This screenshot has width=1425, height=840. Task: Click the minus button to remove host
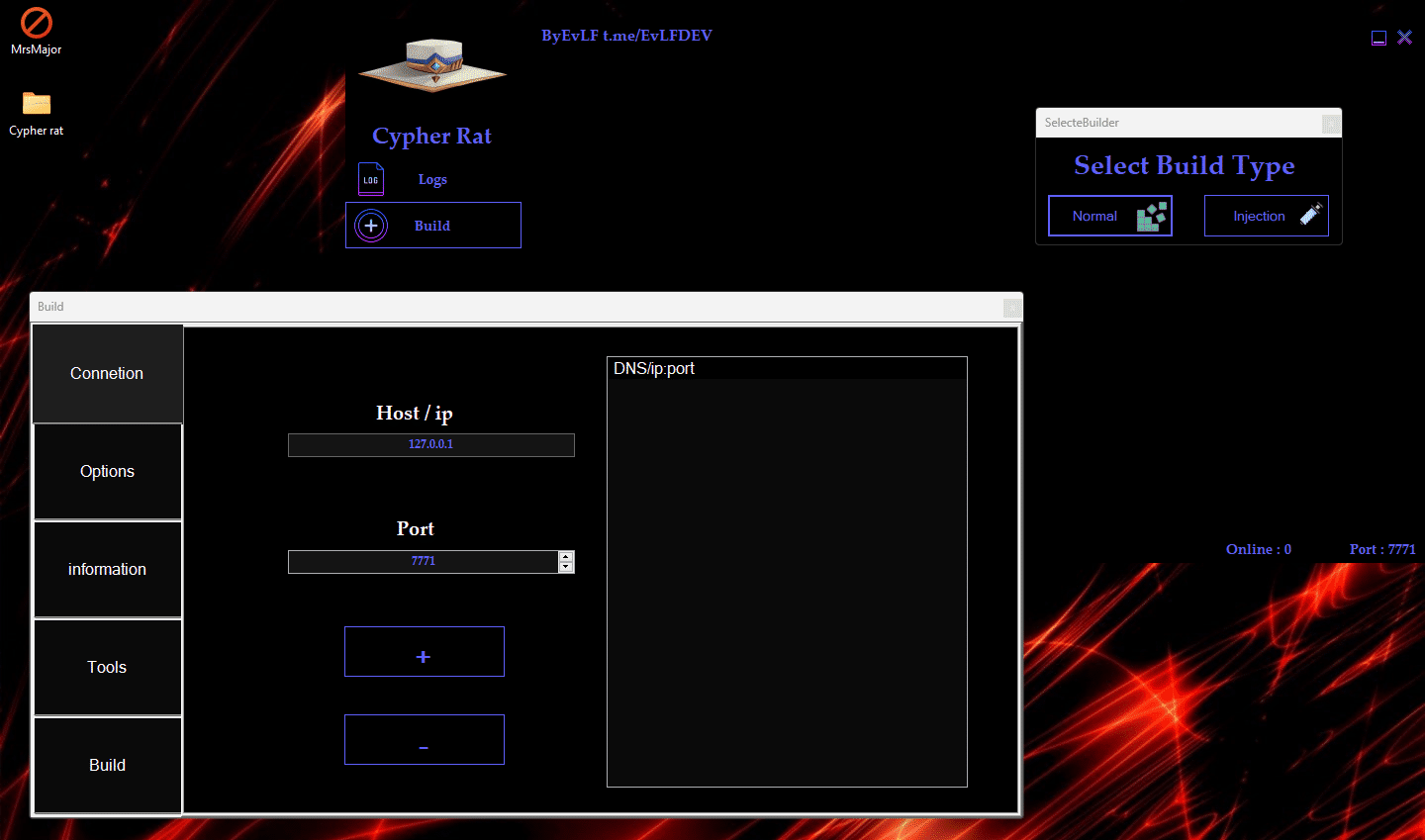click(425, 740)
